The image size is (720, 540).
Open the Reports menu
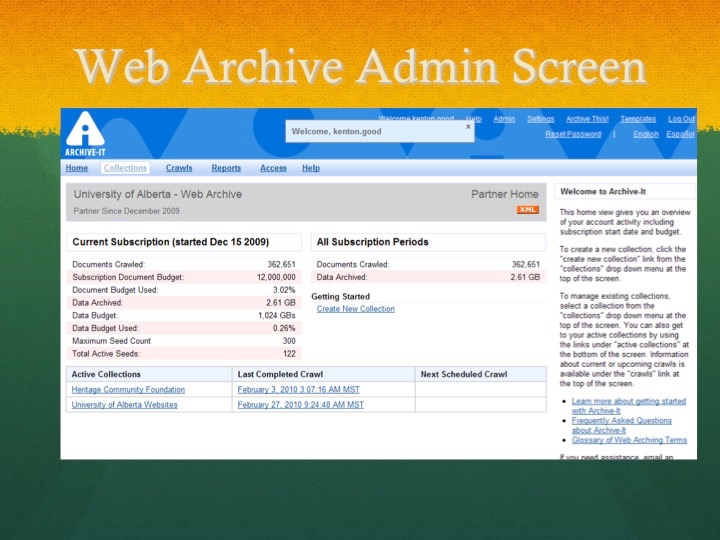[226, 168]
